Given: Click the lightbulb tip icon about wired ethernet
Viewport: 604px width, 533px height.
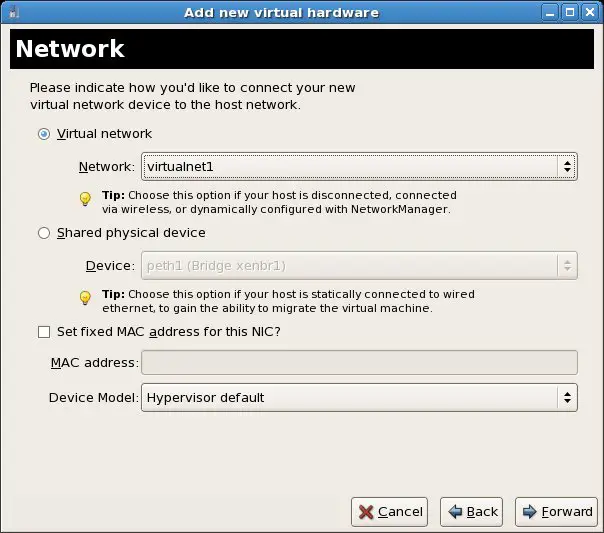Looking at the screenshot, I should tap(85, 298).
